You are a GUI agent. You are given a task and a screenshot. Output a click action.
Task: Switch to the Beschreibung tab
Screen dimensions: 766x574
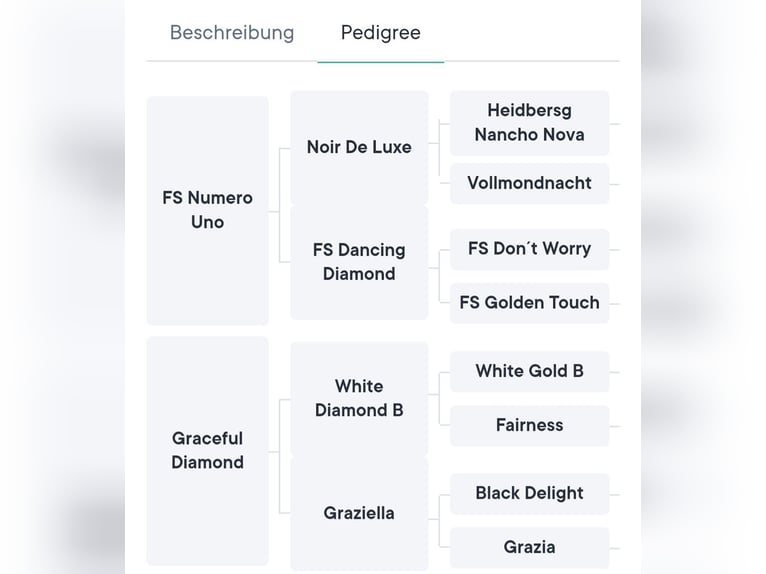(x=232, y=33)
